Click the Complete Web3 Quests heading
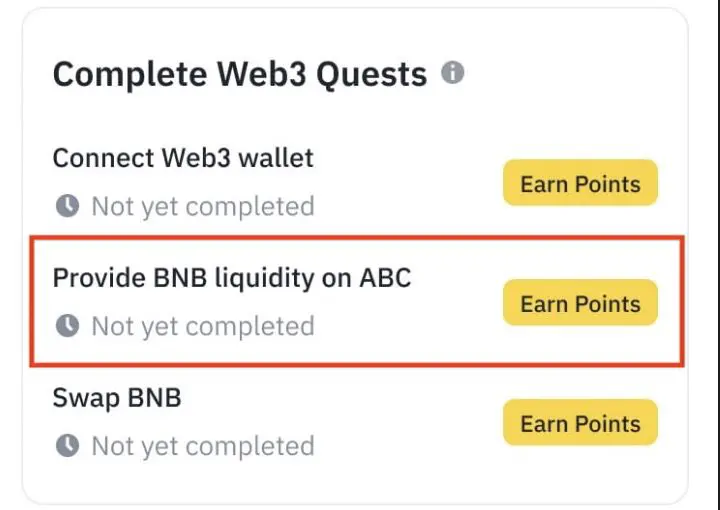The height and width of the screenshot is (510, 720). pos(239,74)
